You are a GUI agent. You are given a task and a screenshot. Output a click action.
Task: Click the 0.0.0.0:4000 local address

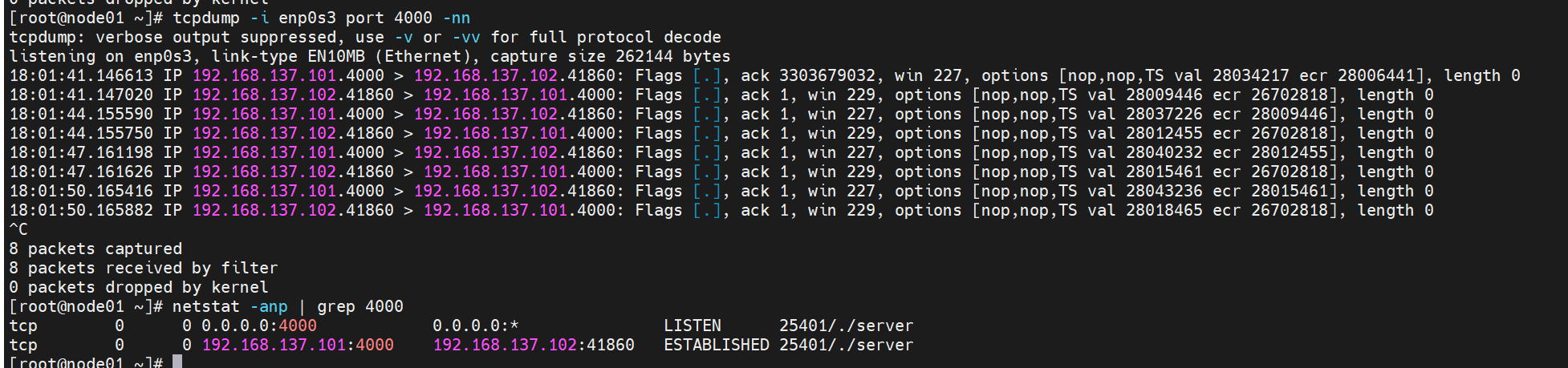259,326
